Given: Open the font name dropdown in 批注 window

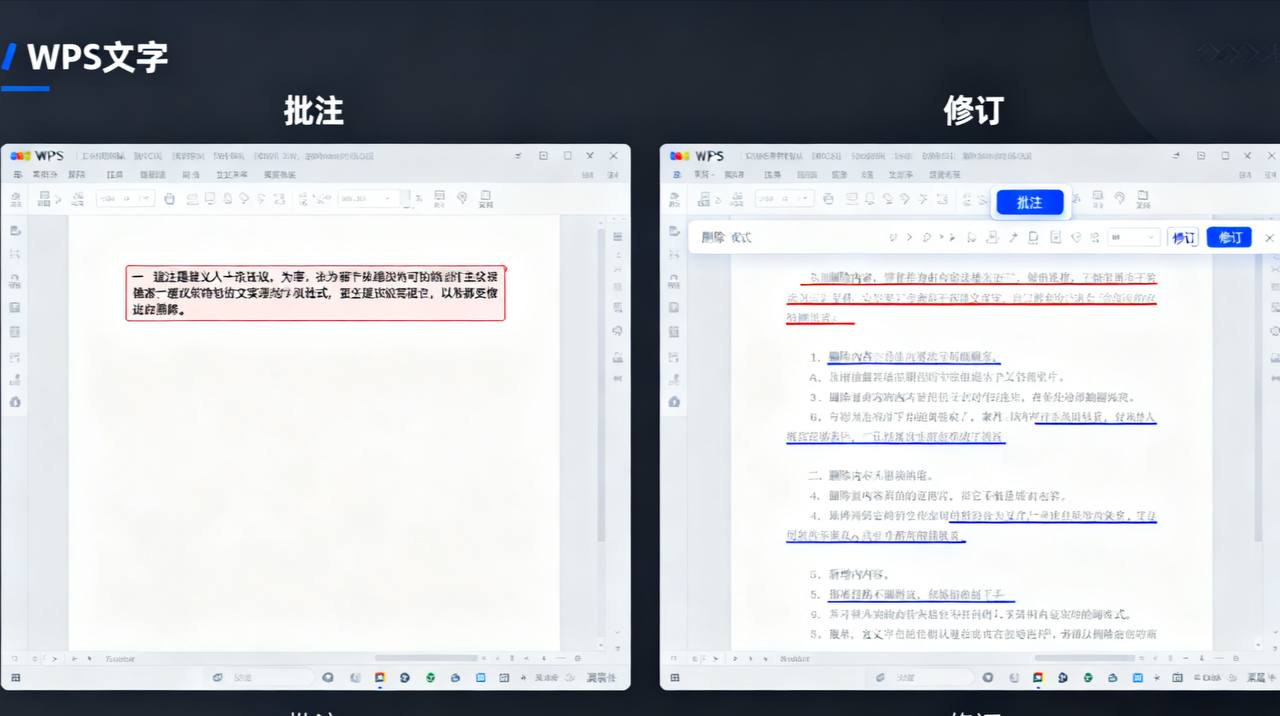Looking at the screenshot, I should point(124,199).
